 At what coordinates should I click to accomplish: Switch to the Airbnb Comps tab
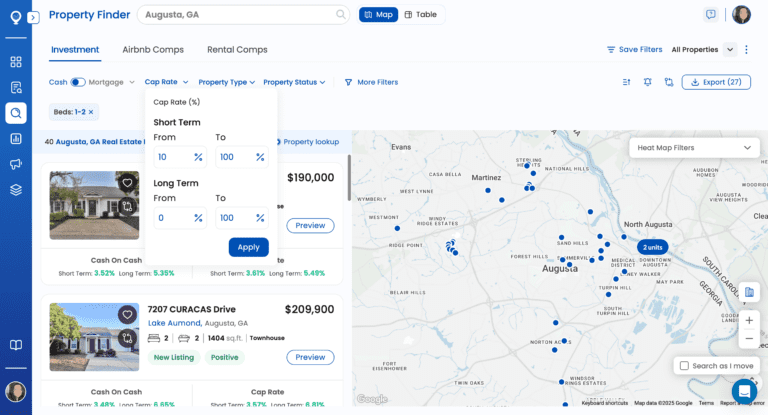click(x=153, y=49)
